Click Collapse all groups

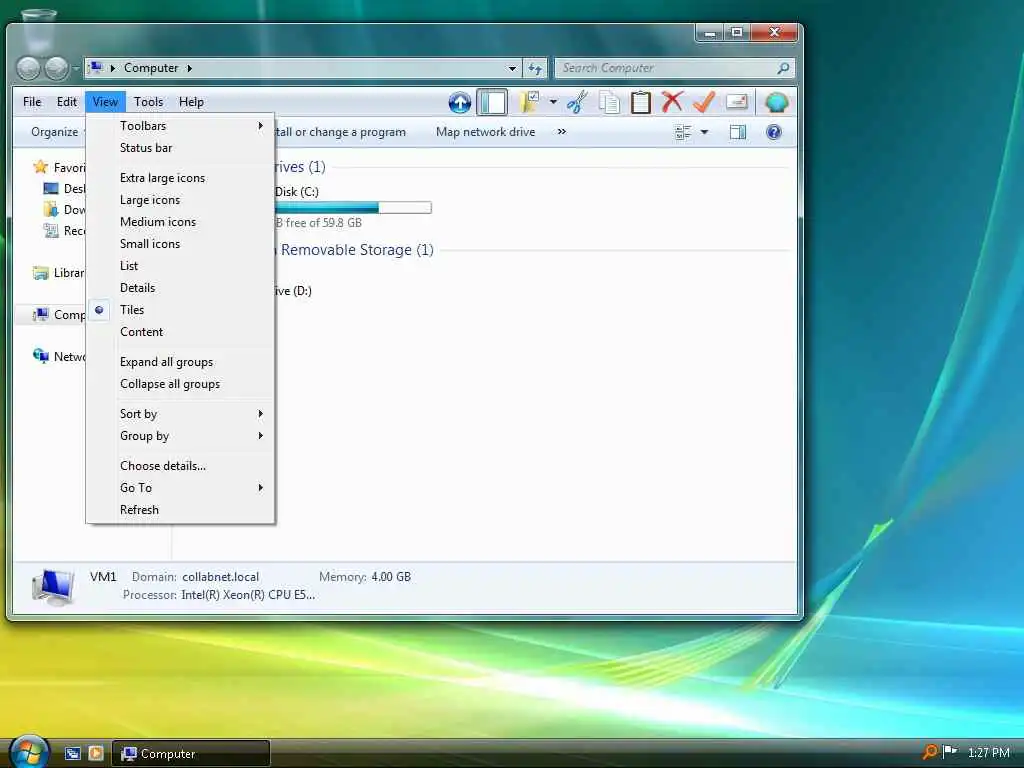180,384
